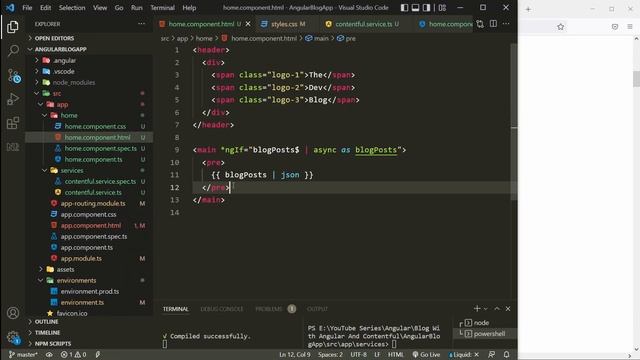Viewport: 640px width, 360px height.
Task: Open the Explorer view in activity bar
Action: pyautogui.click(x=13, y=27)
